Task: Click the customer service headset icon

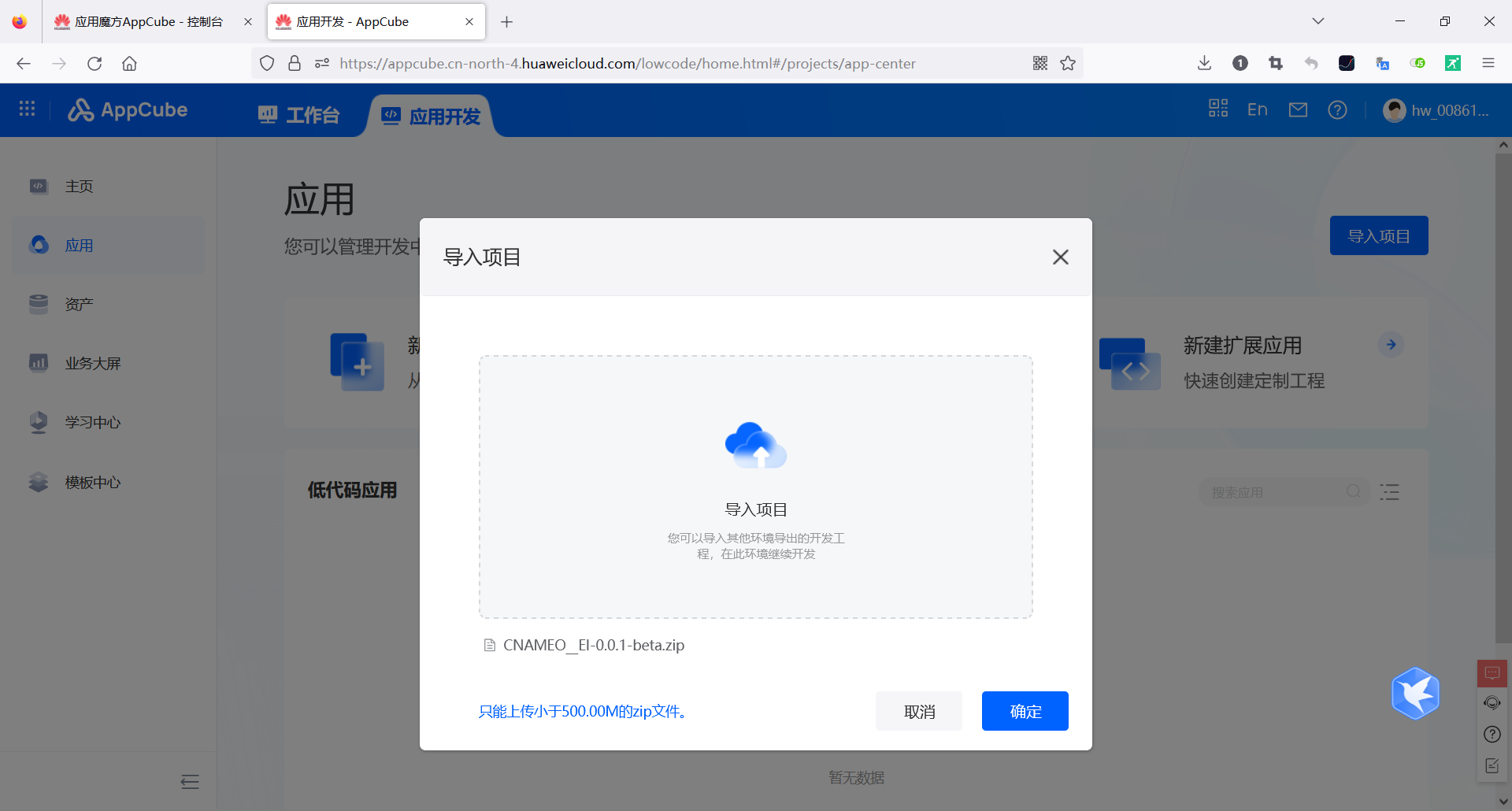Action: [x=1492, y=703]
